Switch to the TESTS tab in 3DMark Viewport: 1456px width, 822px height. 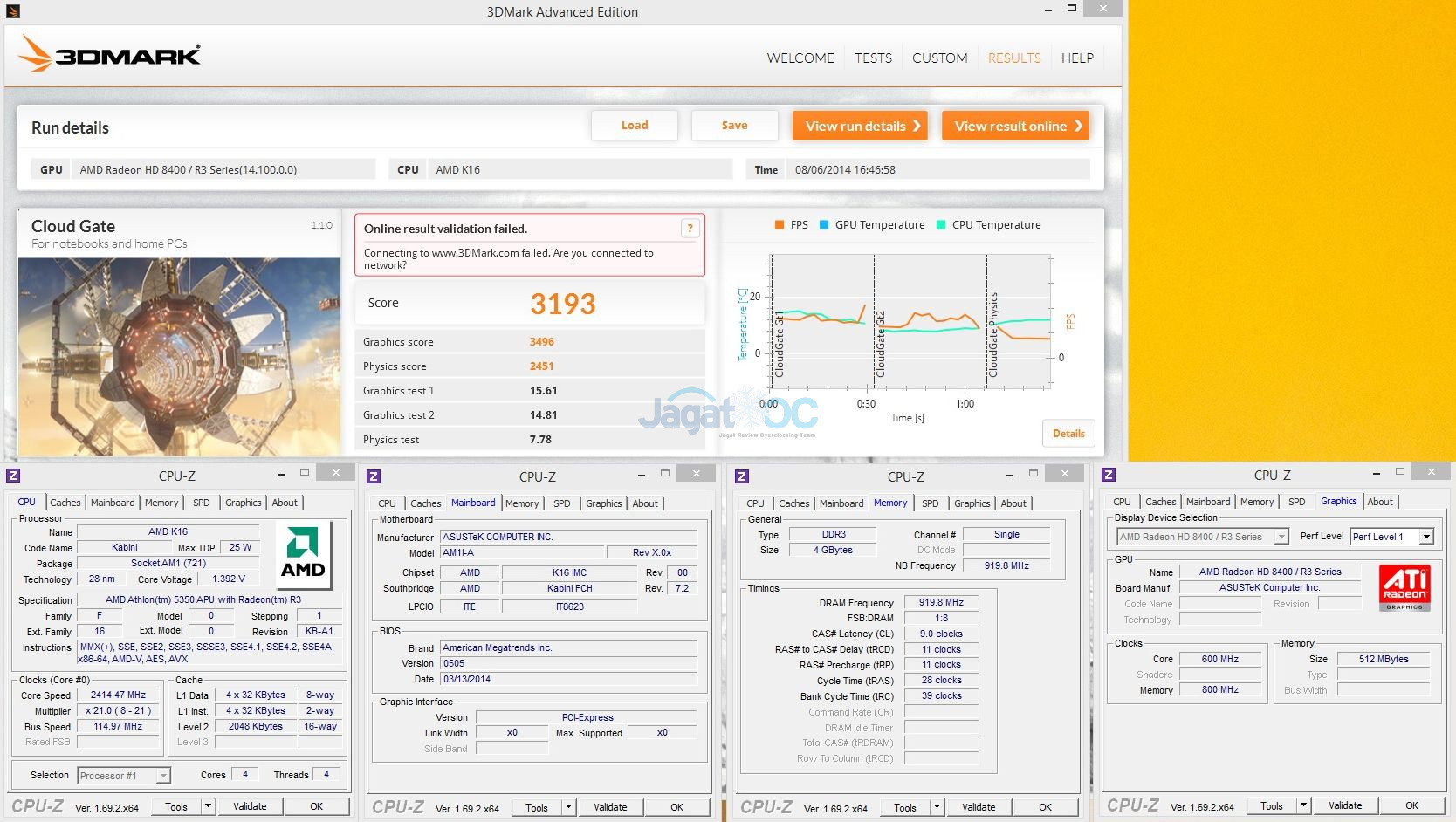click(x=873, y=58)
